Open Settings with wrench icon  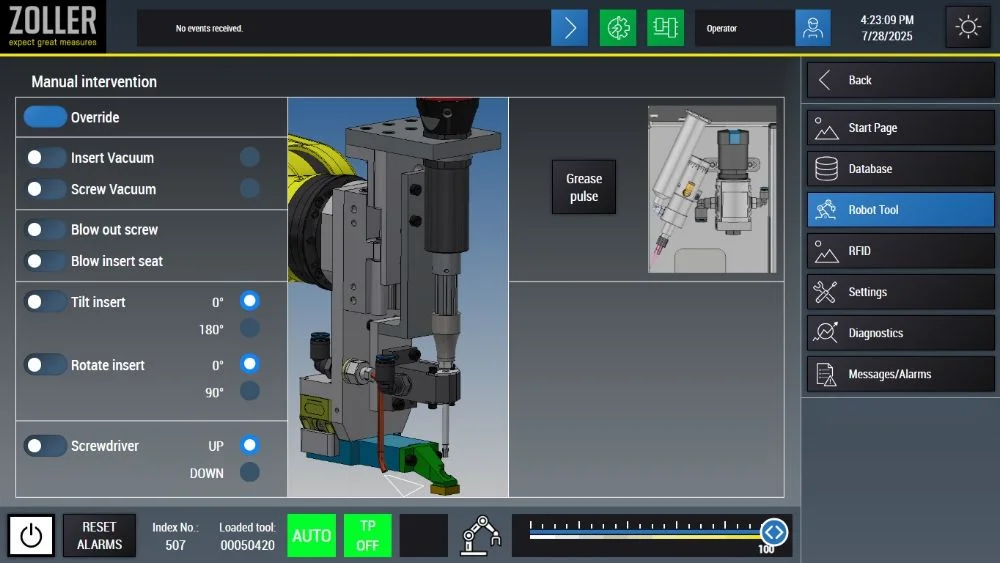[x=900, y=292]
